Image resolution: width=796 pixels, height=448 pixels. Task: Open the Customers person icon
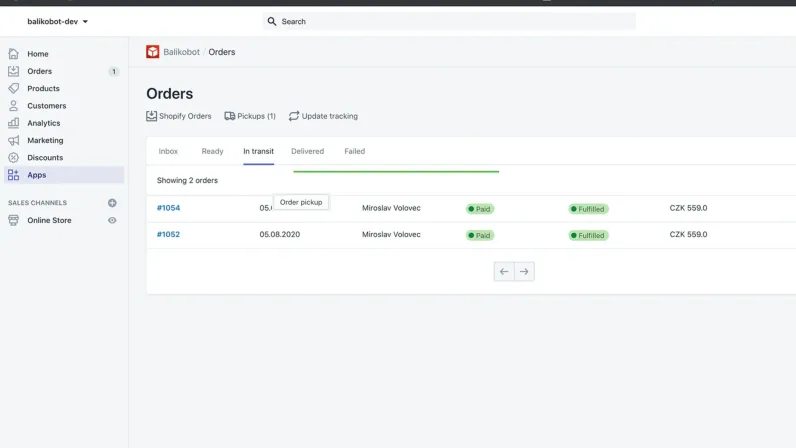coord(14,106)
